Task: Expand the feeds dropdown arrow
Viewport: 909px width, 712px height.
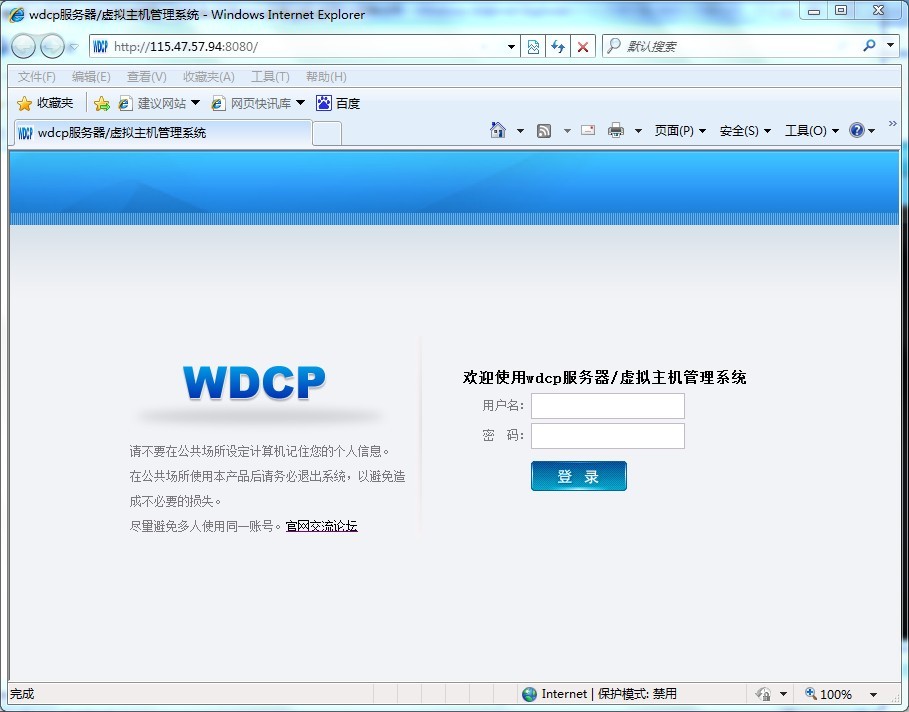Action: (567, 131)
